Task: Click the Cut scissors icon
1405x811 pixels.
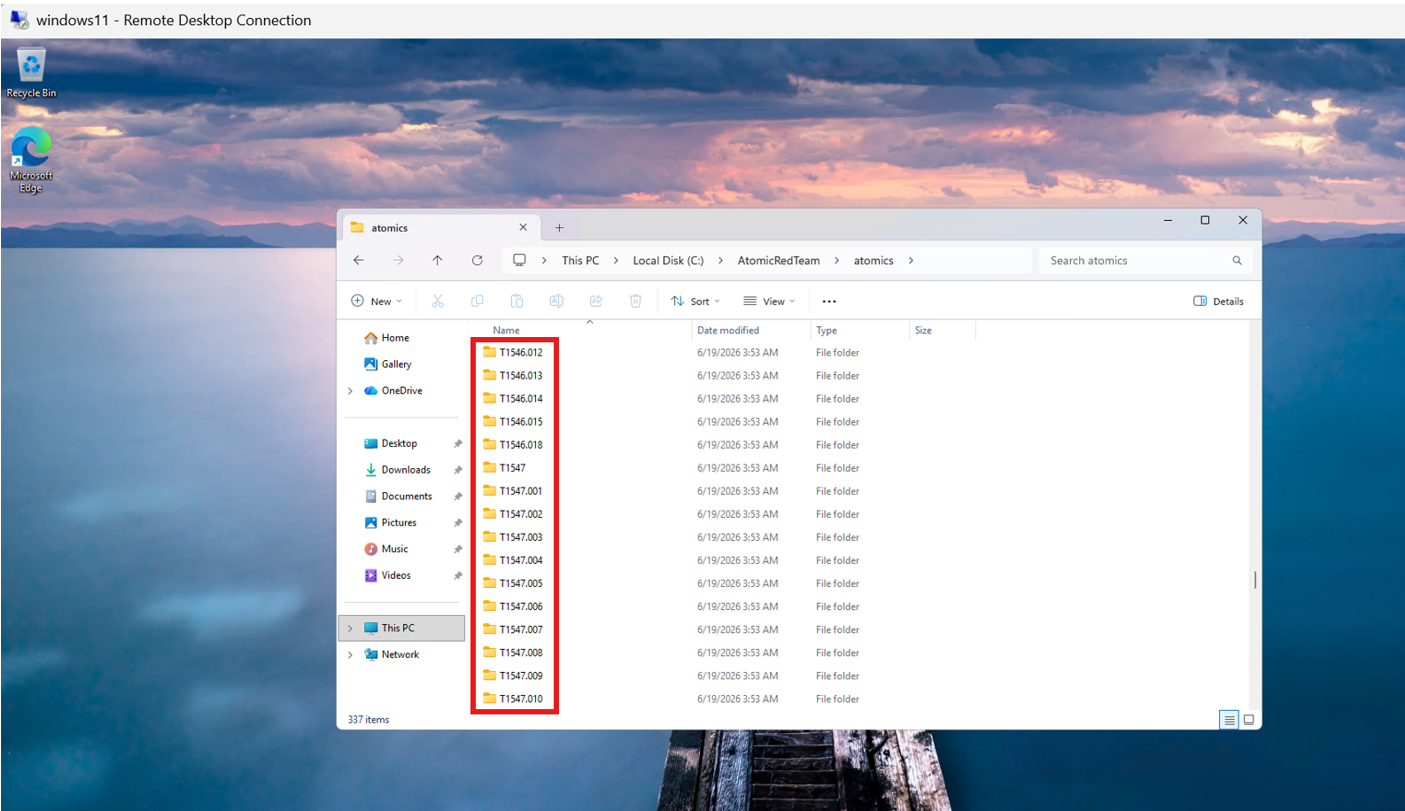Action: [x=437, y=301]
